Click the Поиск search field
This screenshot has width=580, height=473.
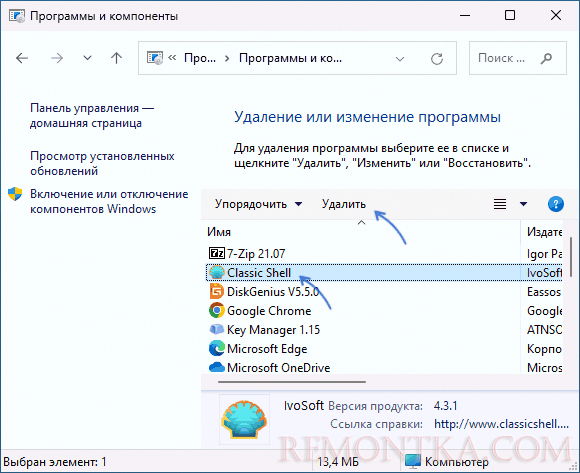(x=517, y=58)
